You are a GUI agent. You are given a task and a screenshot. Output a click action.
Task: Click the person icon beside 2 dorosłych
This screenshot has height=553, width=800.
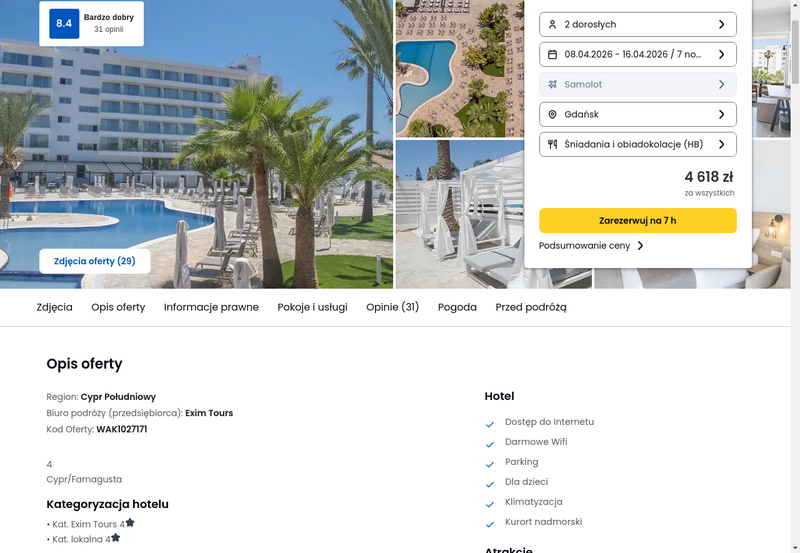point(552,24)
